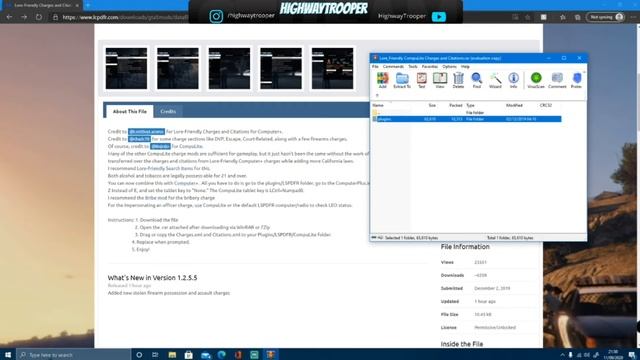Click the user mention before 'for CompuLite'
Screen dimensions: 640x360
(x=160, y=146)
